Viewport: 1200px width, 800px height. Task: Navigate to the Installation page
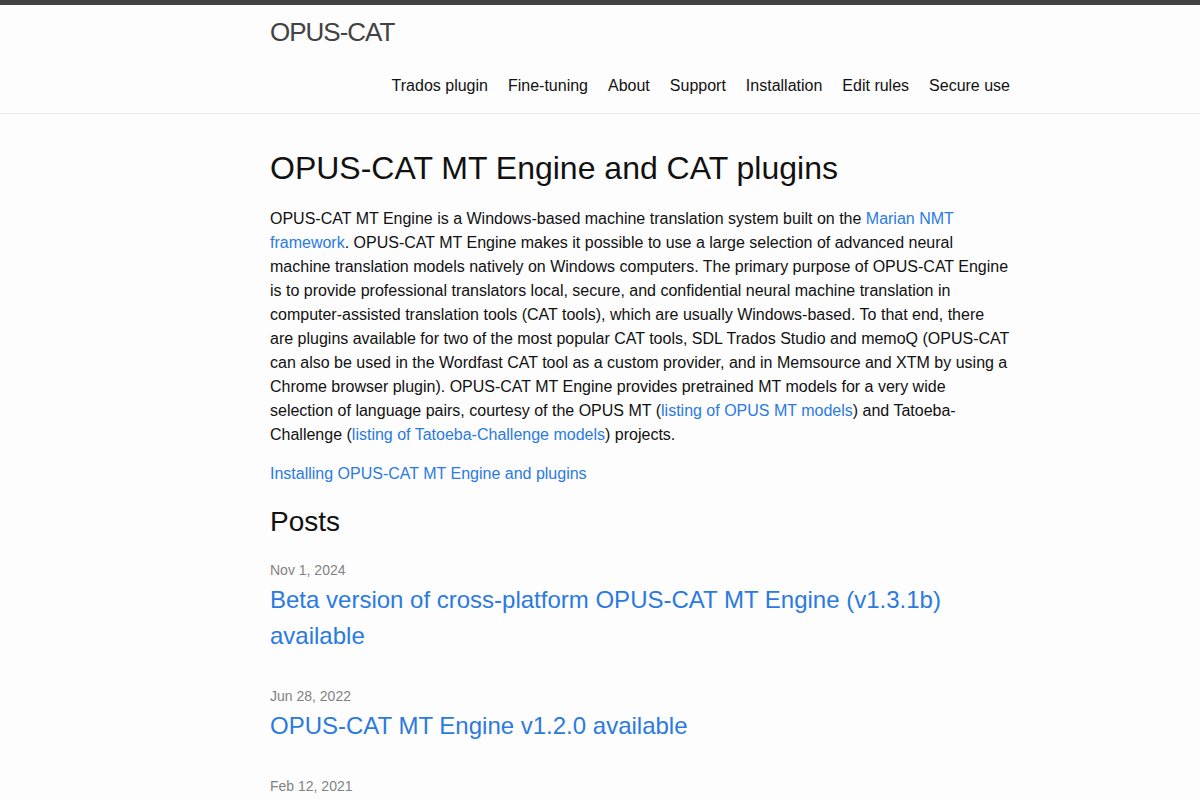pyautogui.click(x=783, y=86)
